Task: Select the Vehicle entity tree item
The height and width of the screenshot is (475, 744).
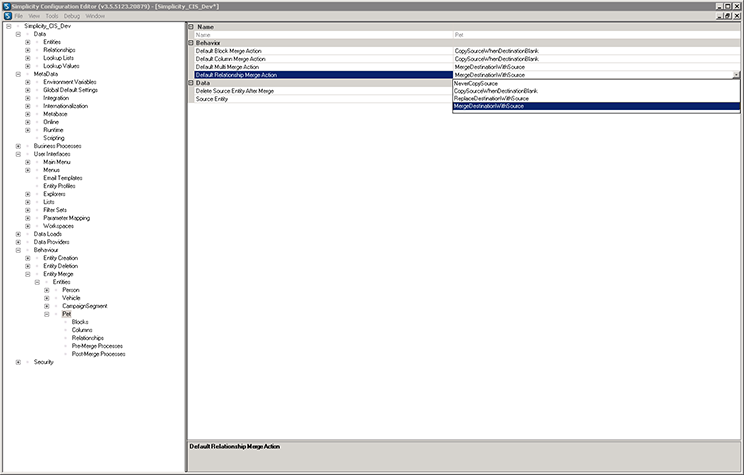Action: pyautogui.click(x=71, y=298)
